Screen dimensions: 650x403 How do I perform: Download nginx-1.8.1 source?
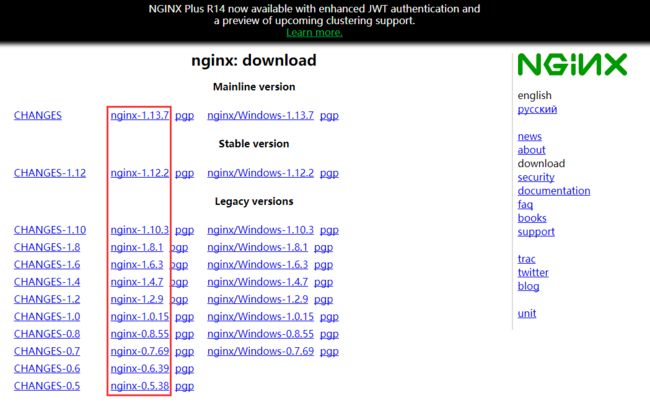coord(137,247)
